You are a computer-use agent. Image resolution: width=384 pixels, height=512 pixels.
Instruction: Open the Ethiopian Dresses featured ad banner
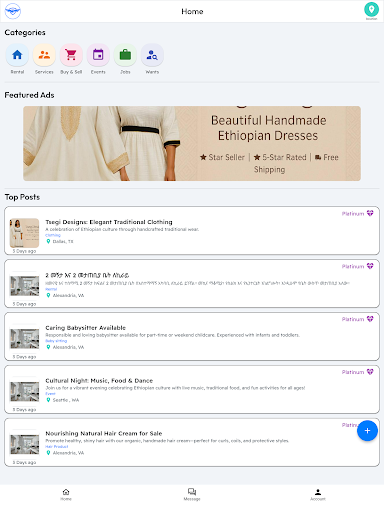pos(192,144)
